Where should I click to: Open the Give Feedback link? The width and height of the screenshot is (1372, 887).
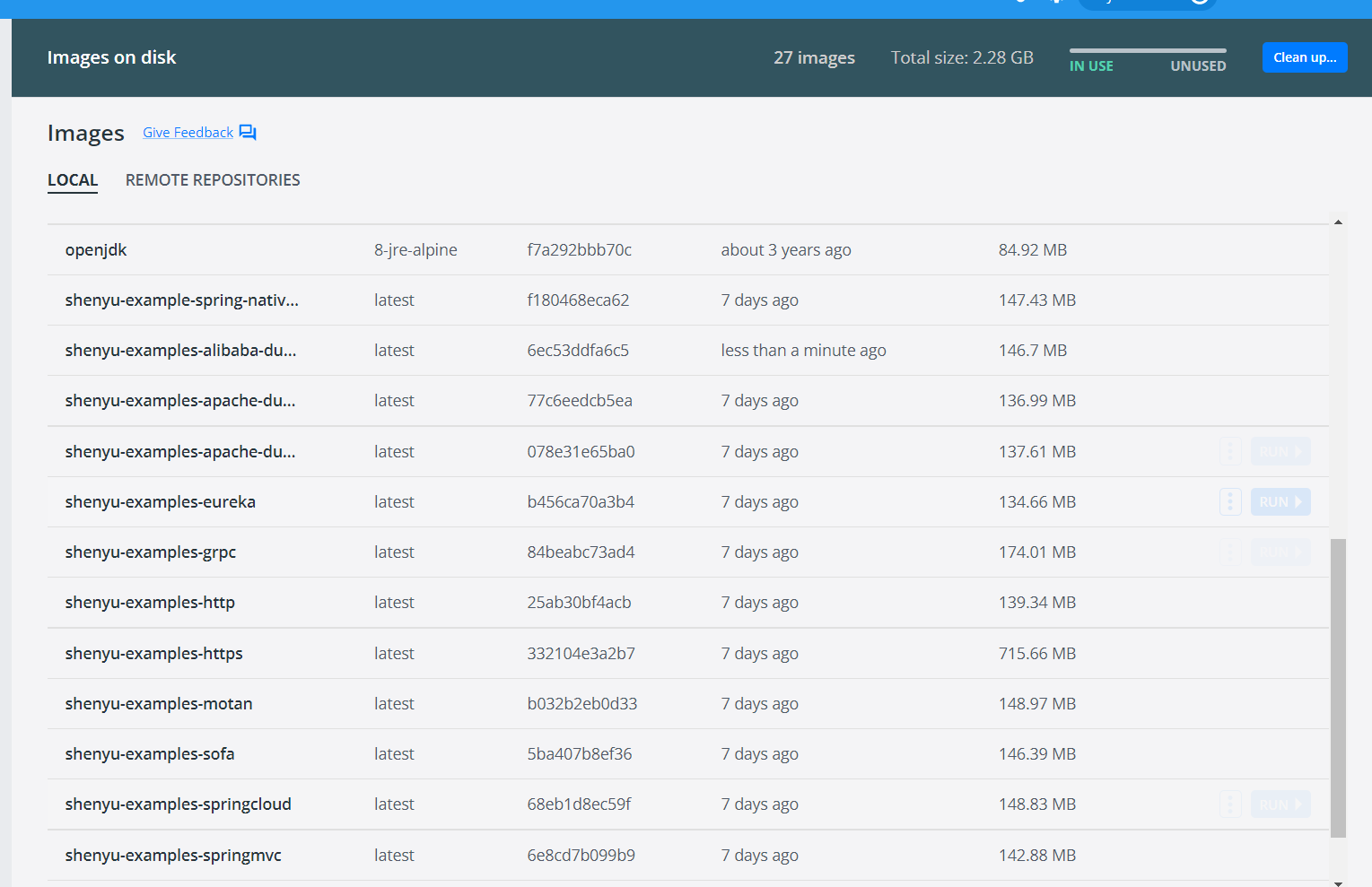click(x=188, y=133)
